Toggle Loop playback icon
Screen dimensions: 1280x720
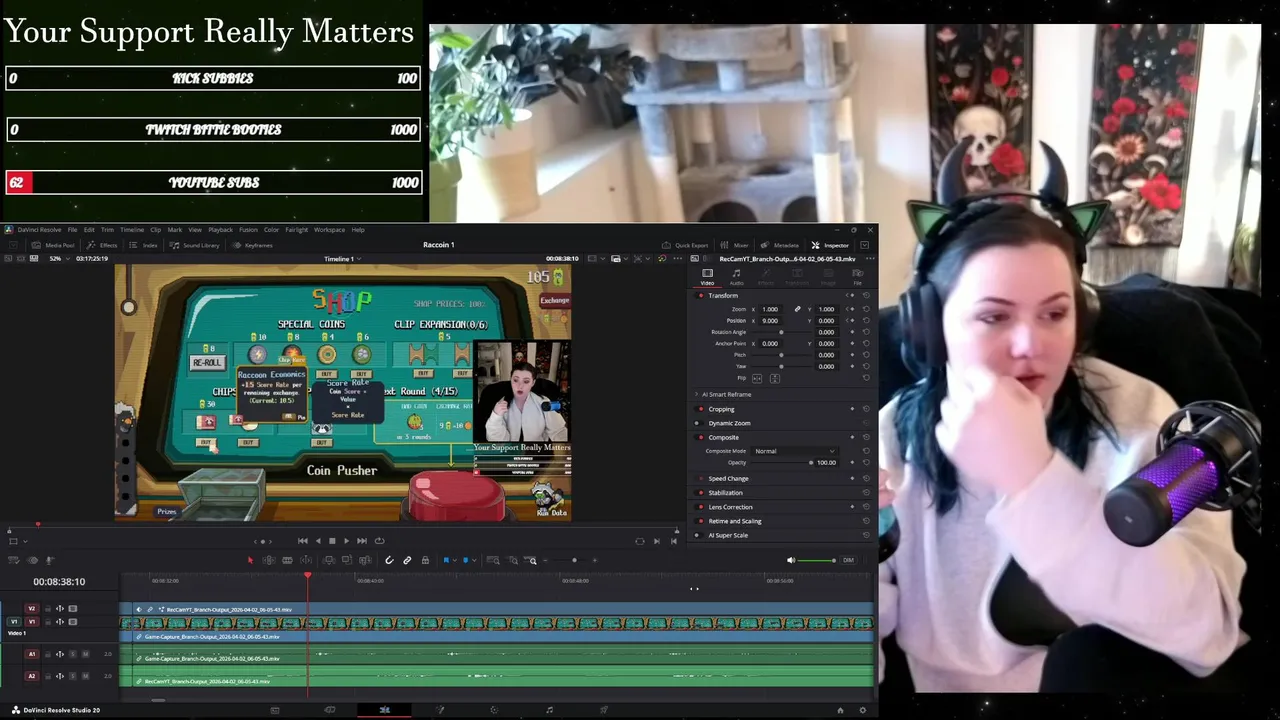point(379,541)
